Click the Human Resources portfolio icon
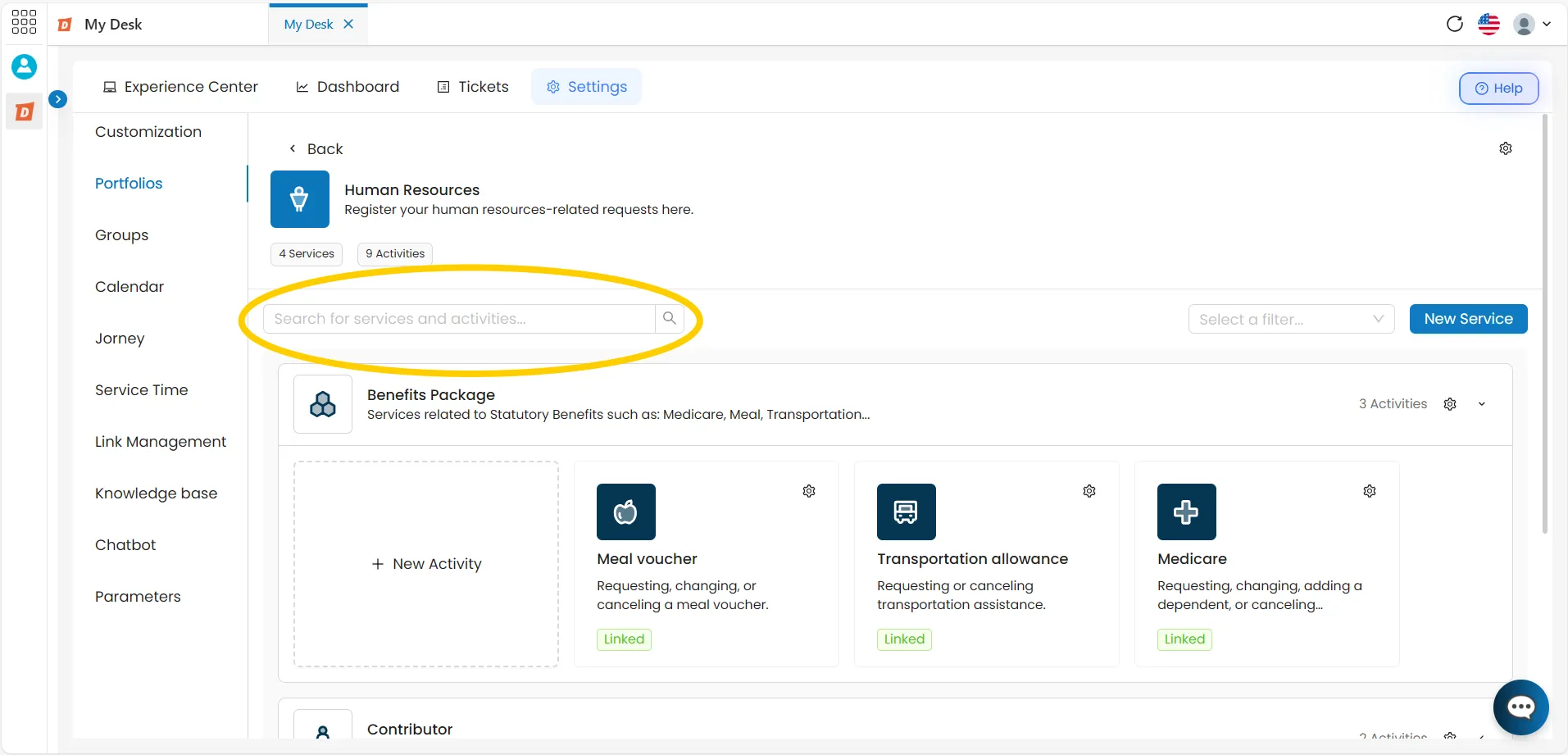This screenshot has height=755, width=1568. point(300,199)
